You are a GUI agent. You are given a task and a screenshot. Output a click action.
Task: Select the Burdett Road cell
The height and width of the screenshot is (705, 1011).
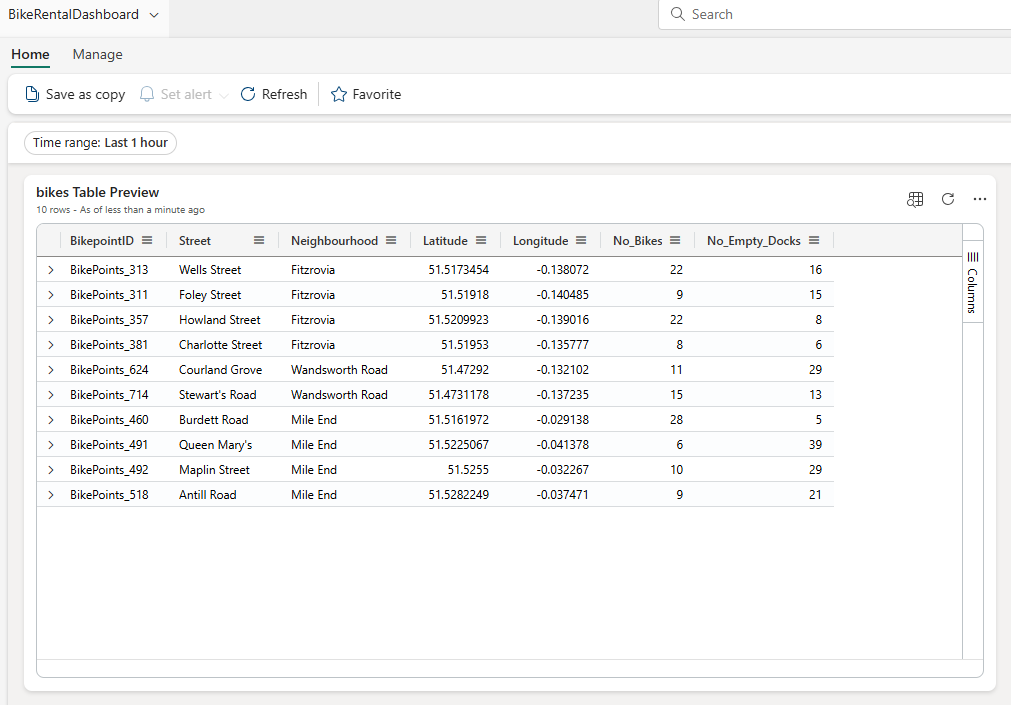pos(213,420)
